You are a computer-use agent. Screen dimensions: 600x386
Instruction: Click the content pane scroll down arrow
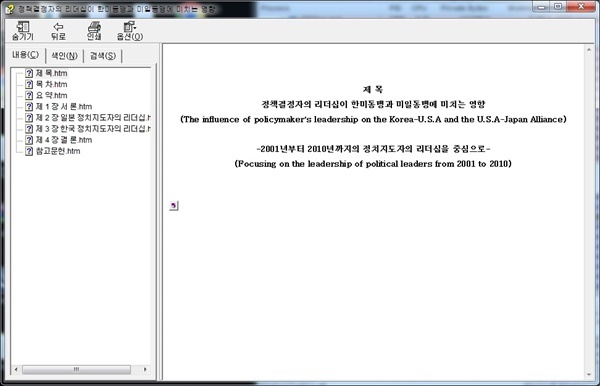pyautogui.click(x=589, y=375)
